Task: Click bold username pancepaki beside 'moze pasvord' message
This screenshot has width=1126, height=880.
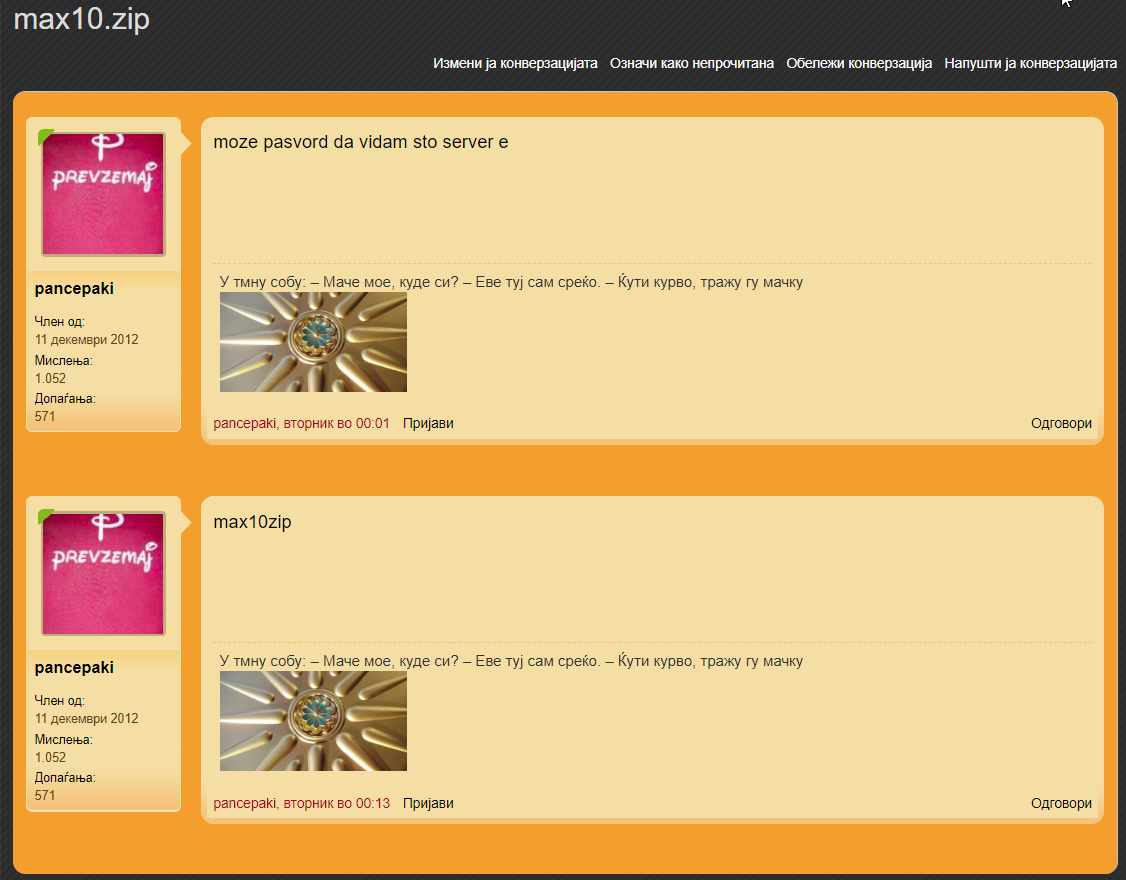Action: click(74, 289)
